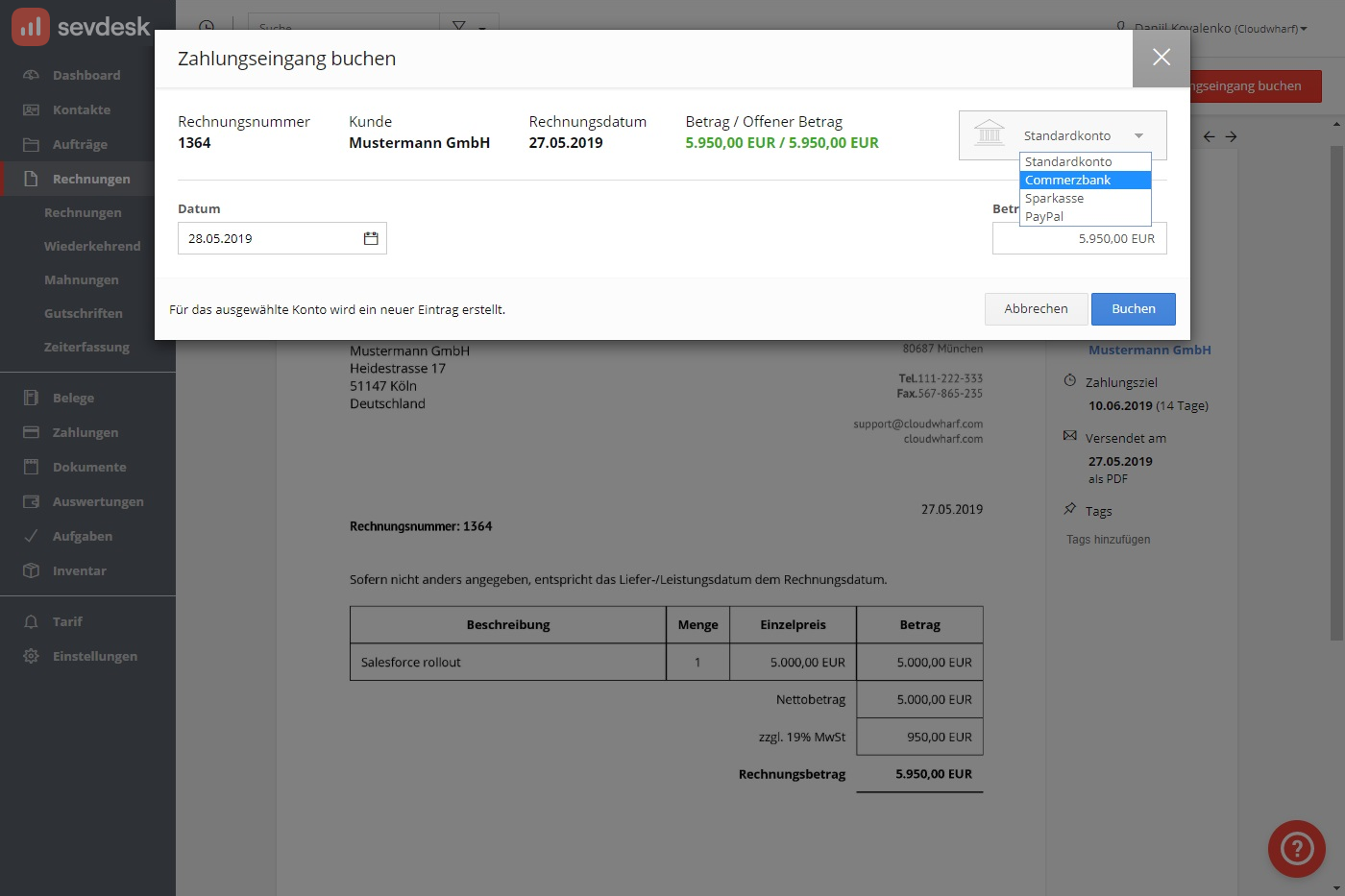Click the invoice number 1364 in dialog
Screen dimensions: 1345x896
click(194, 143)
